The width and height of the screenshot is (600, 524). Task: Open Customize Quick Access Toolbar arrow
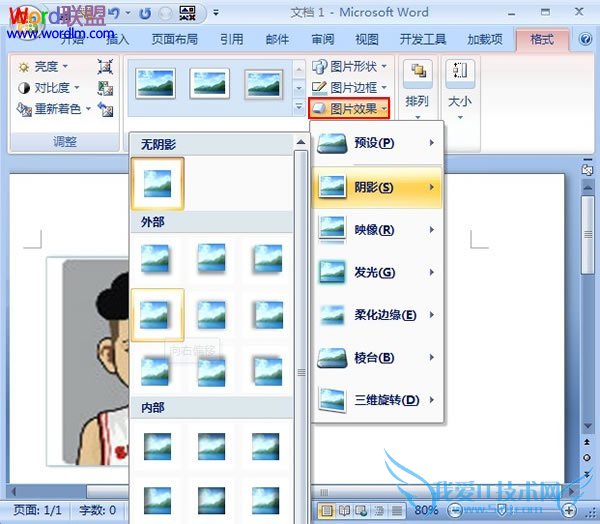(216, 13)
